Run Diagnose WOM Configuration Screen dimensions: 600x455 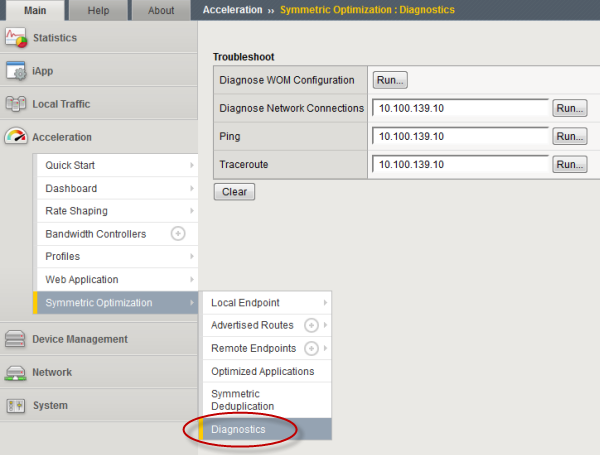(390, 80)
